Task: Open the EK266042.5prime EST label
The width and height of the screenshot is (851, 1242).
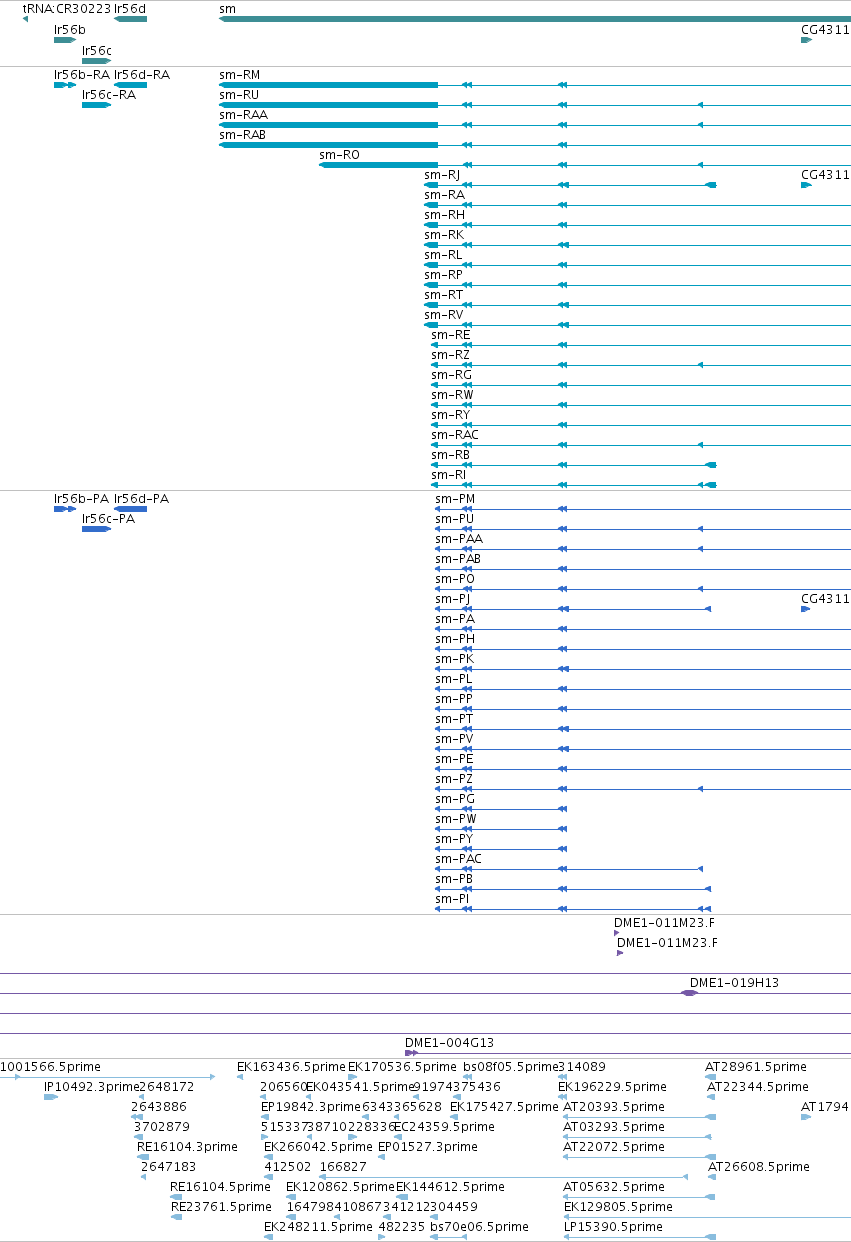Action: click(318, 1146)
